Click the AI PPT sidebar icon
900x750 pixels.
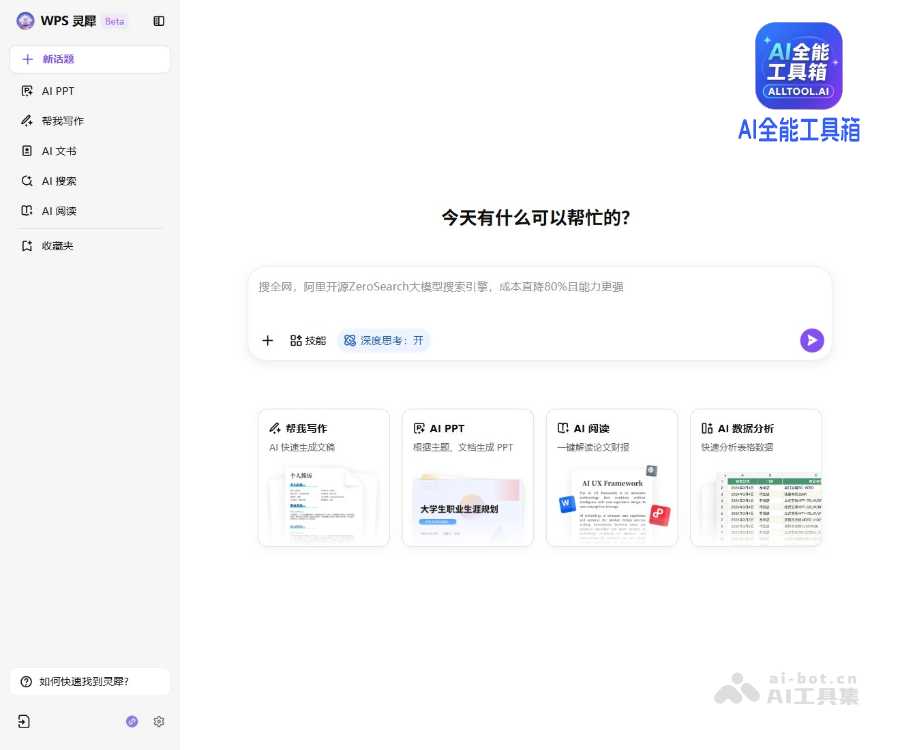pyautogui.click(x=27, y=91)
